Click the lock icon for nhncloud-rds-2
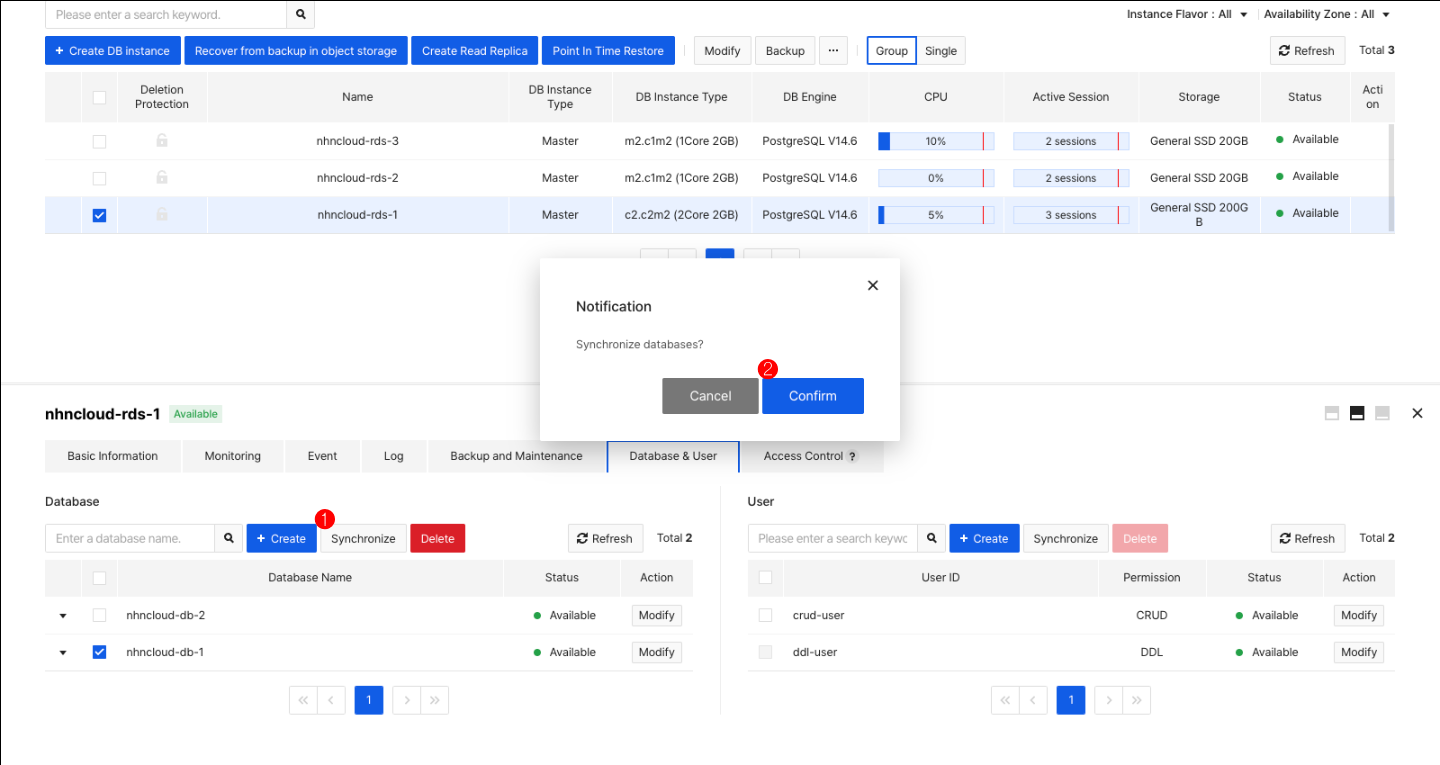The height and width of the screenshot is (765, 1440). (x=162, y=178)
